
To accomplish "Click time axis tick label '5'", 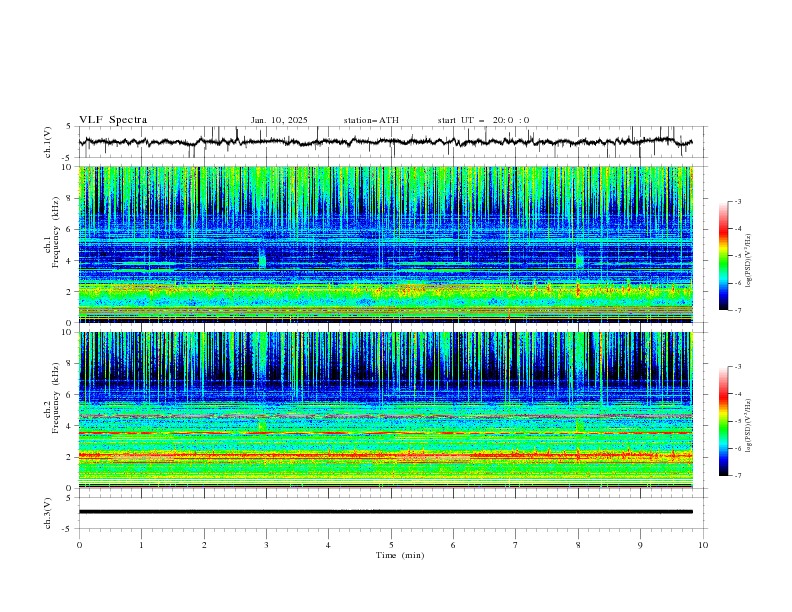I will [x=391, y=545].
